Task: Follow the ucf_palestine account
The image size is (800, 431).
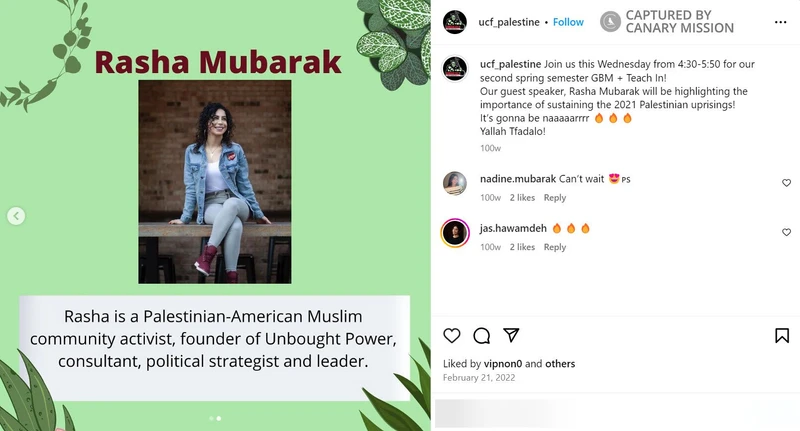Action: click(x=568, y=22)
